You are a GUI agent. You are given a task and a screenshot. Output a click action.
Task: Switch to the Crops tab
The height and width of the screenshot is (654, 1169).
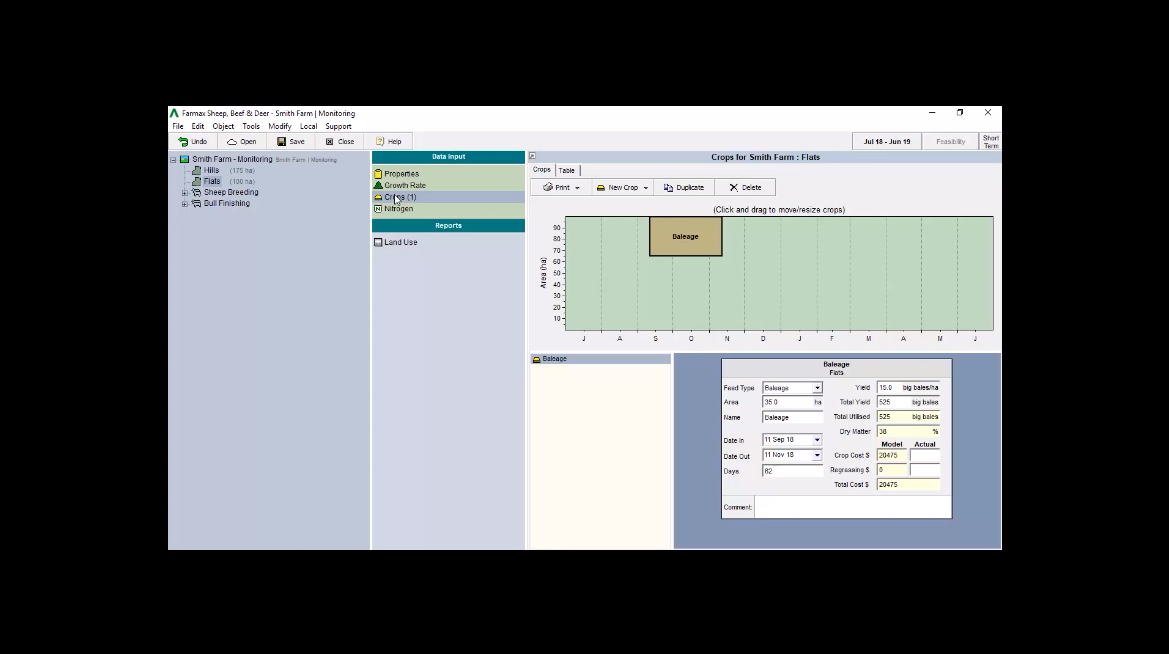[x=542, y=170]
